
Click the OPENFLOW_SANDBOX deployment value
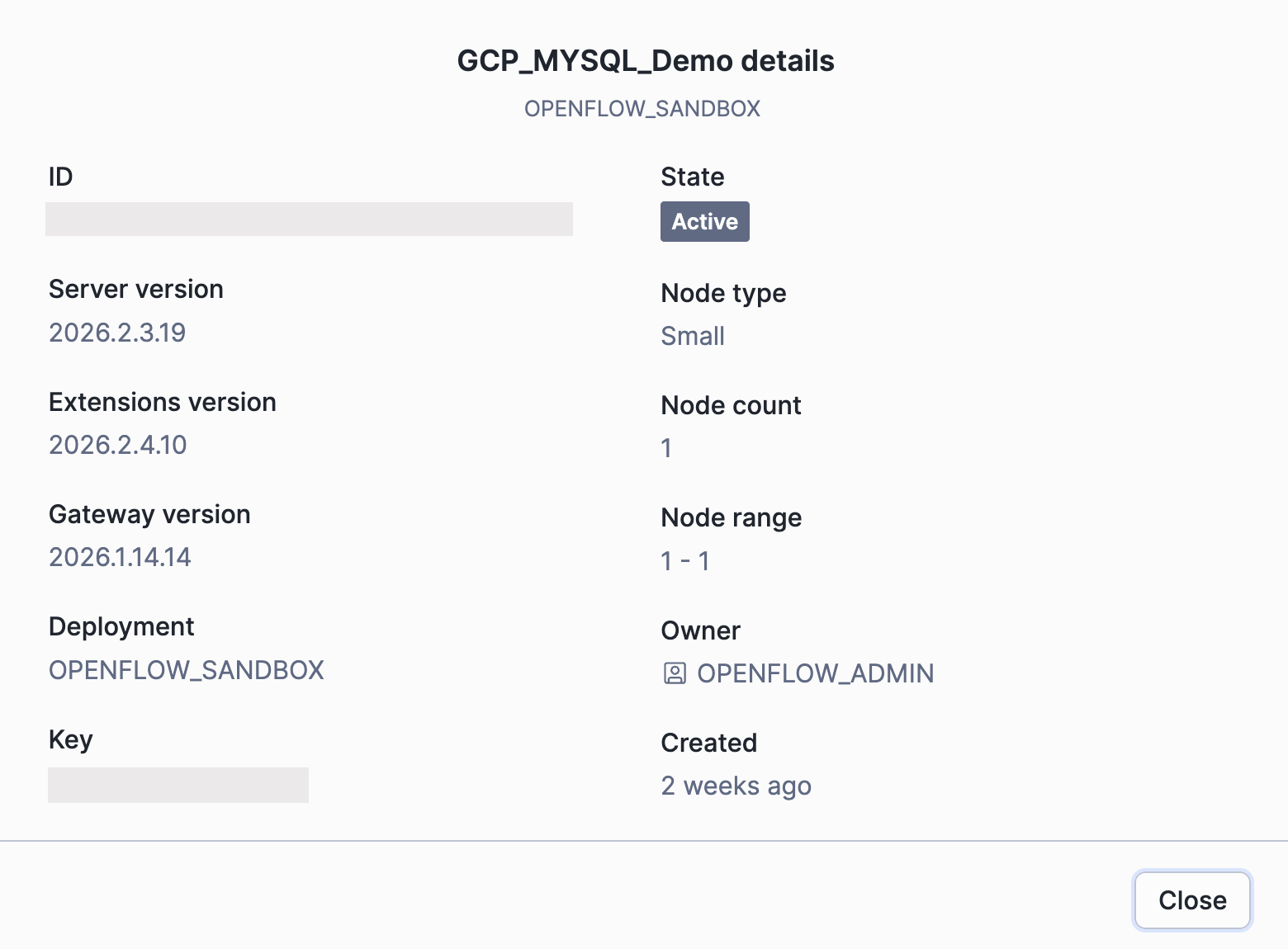pos(187,670)
